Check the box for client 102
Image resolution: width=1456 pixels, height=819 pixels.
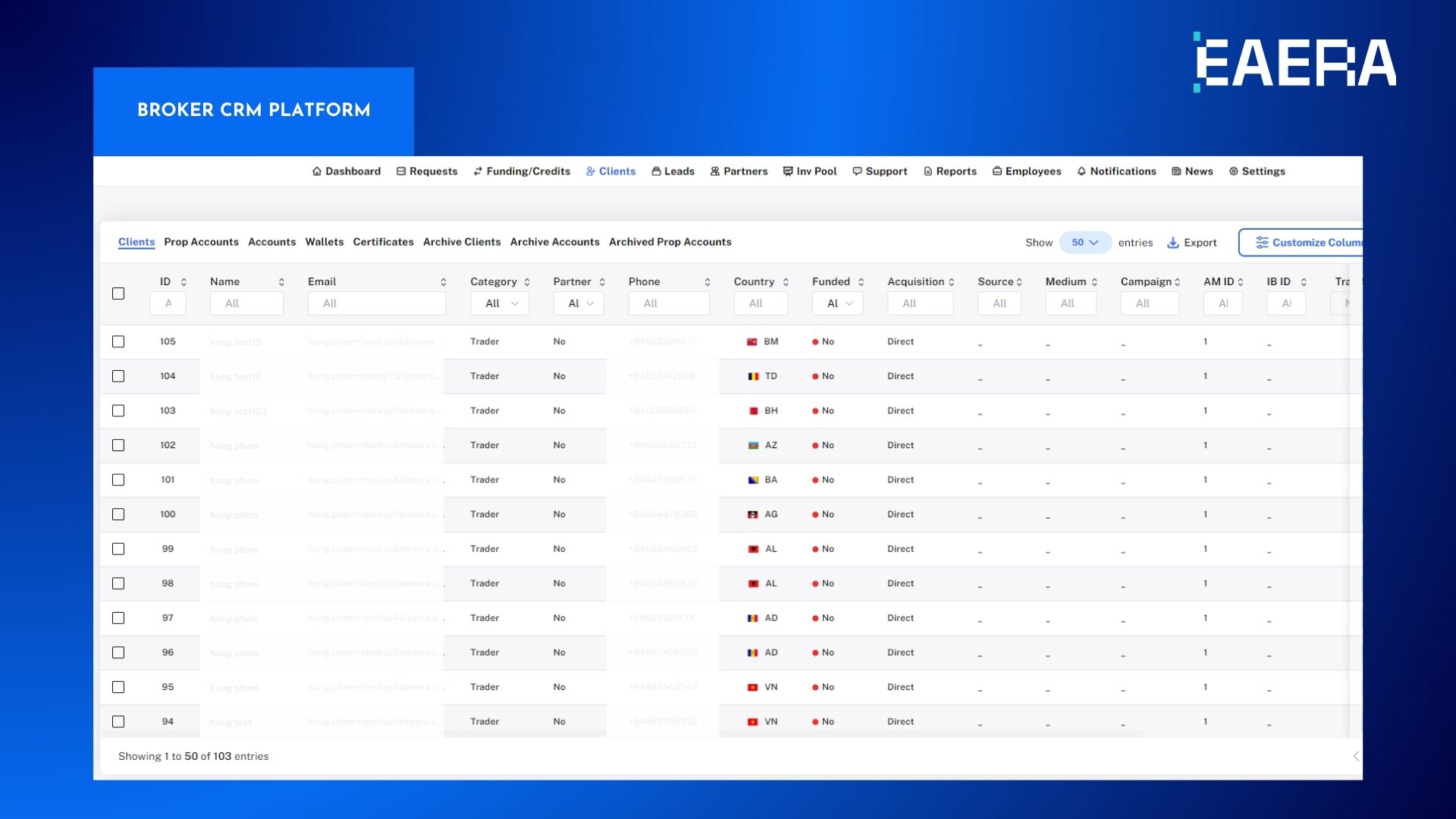click(118, 445)
